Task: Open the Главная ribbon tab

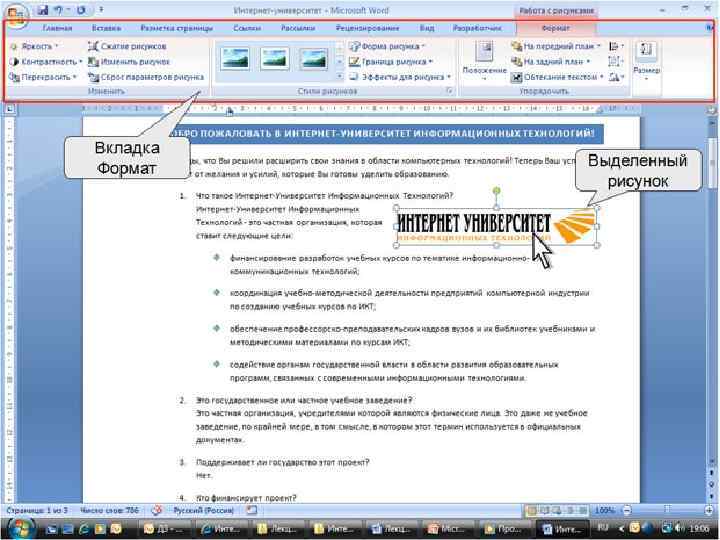Action: point(57,28)
